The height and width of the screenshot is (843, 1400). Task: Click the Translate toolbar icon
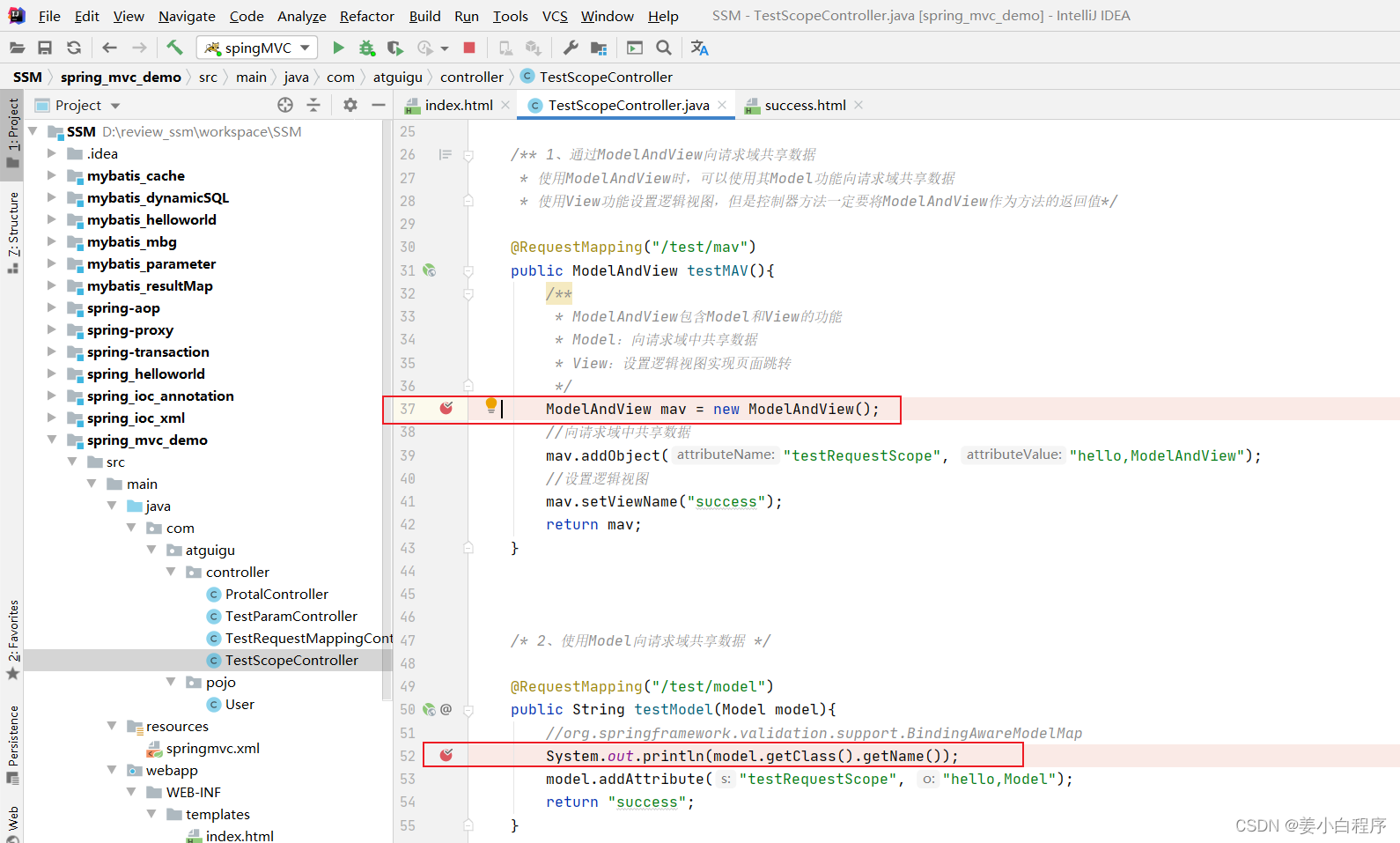pos(700,48)
